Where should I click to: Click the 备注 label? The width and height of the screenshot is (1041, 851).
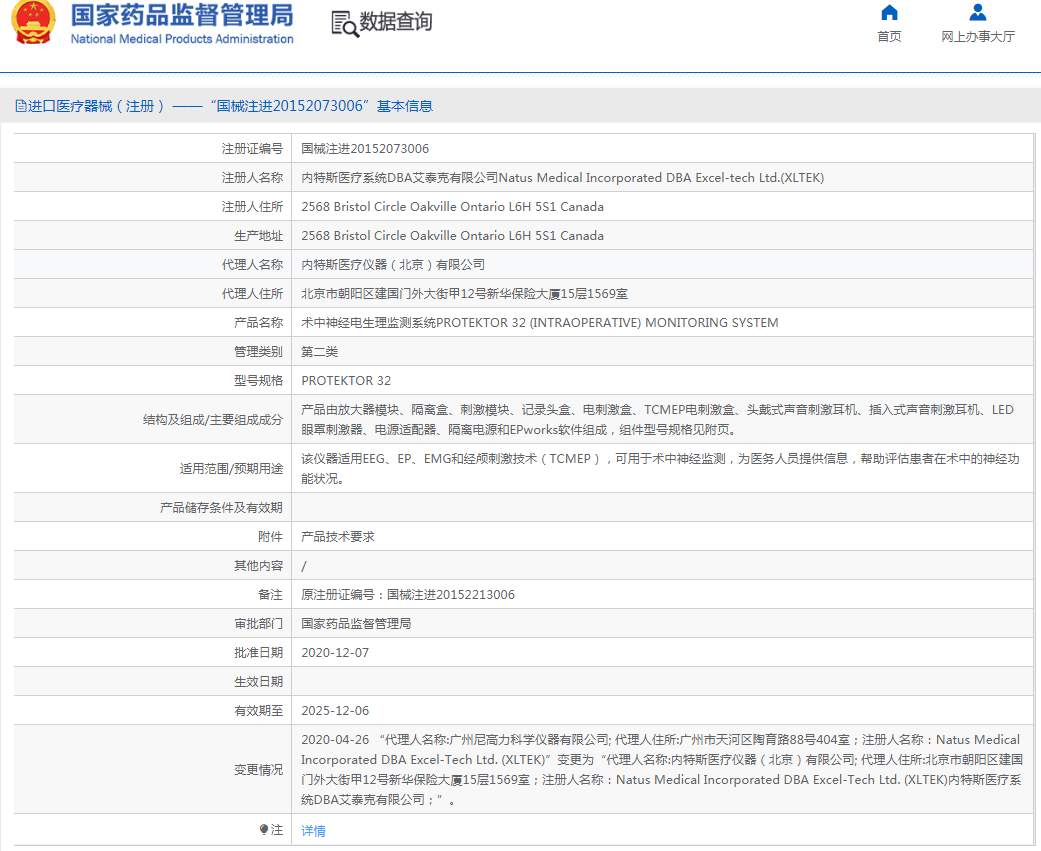(x=270, y=595)
